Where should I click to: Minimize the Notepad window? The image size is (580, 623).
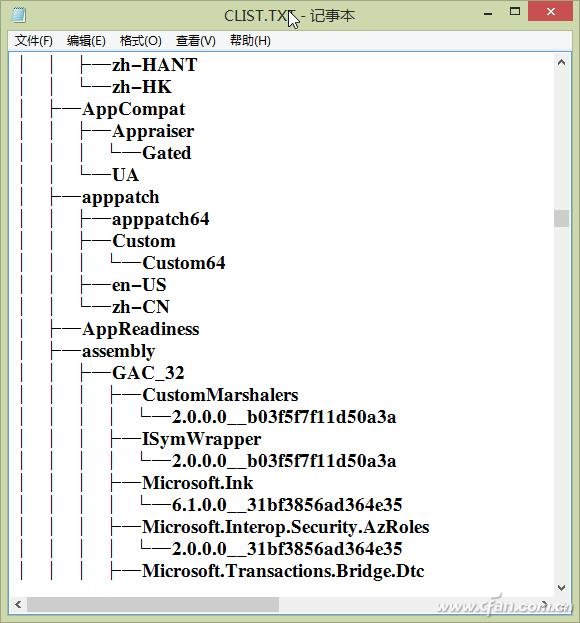point(488,13)
